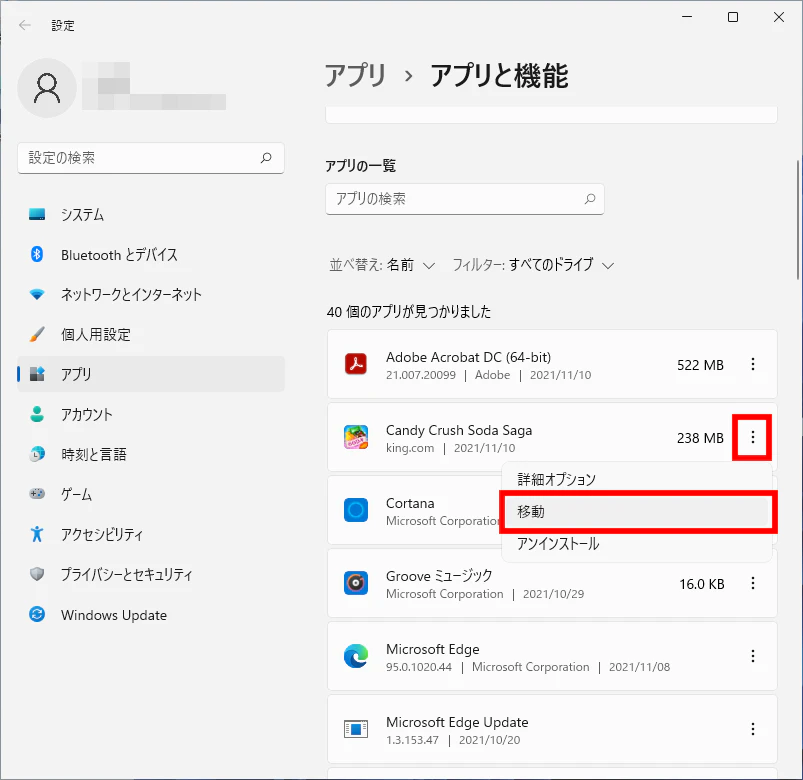
Task: Maximize the 設定 window
Action: tap(733, 17)
